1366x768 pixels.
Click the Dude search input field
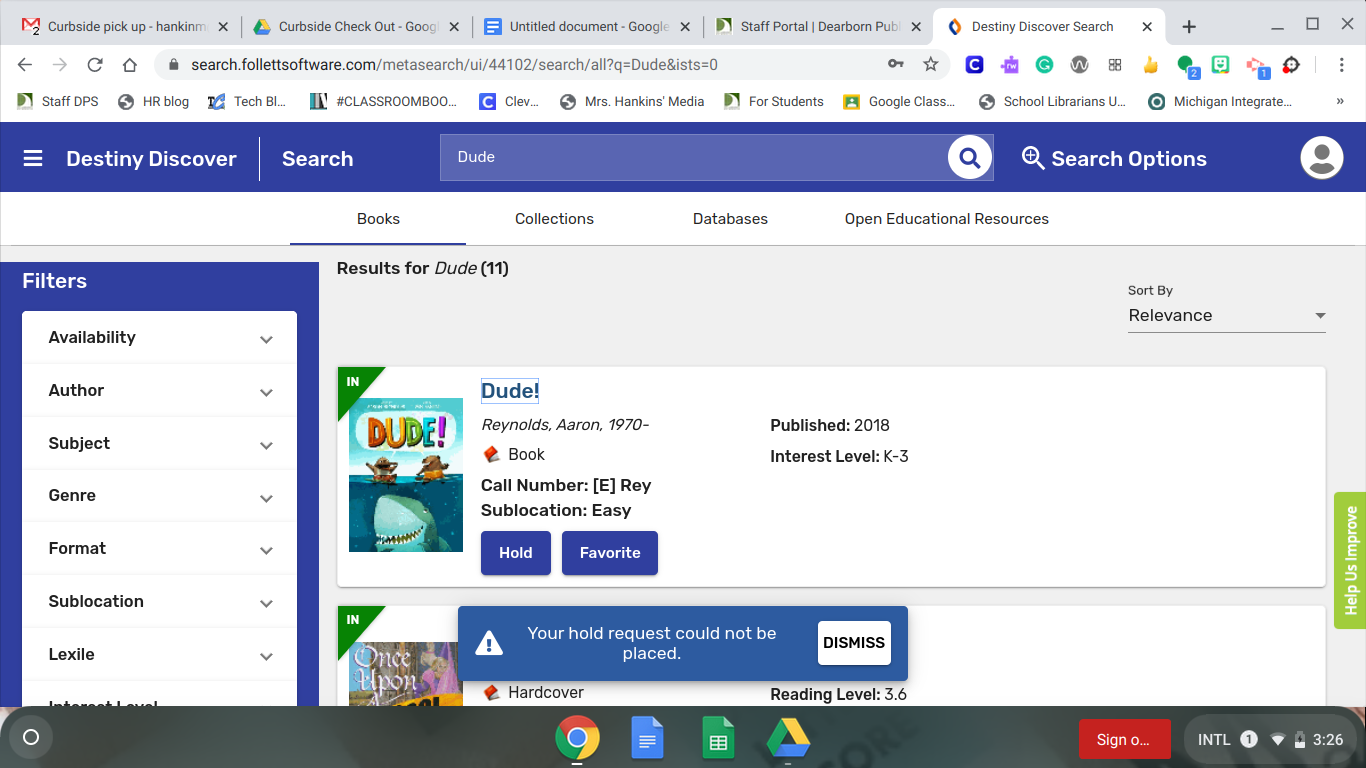click(x=694, y=157)
